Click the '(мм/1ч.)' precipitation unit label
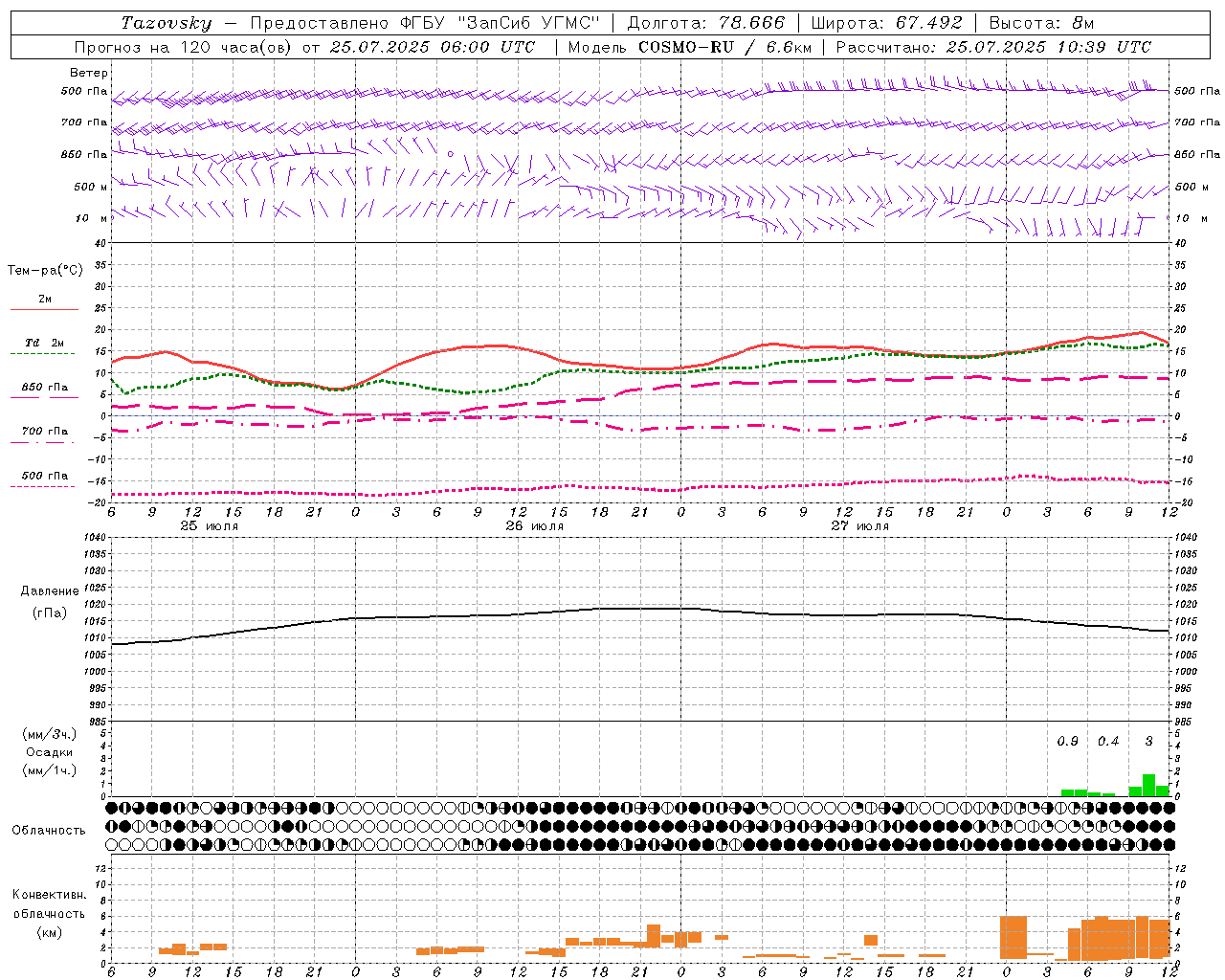 50,770
